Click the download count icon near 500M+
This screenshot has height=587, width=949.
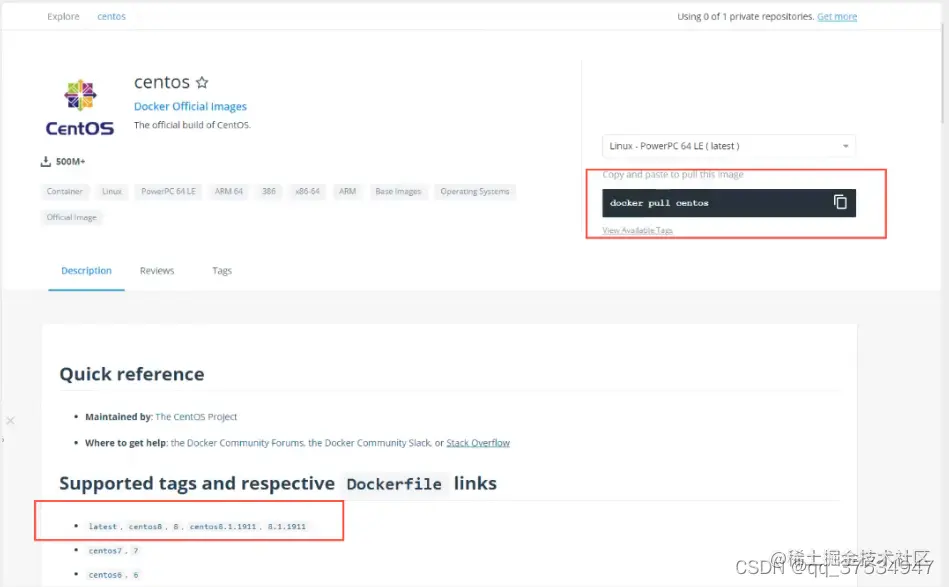(45, 161)
